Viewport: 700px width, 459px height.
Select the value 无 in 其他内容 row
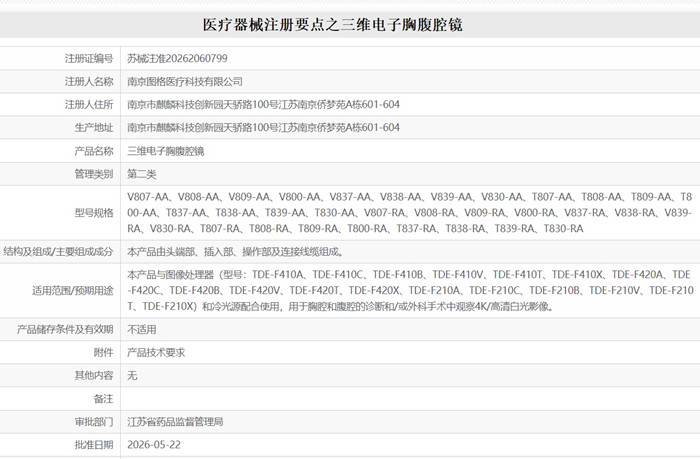(132, 376)
